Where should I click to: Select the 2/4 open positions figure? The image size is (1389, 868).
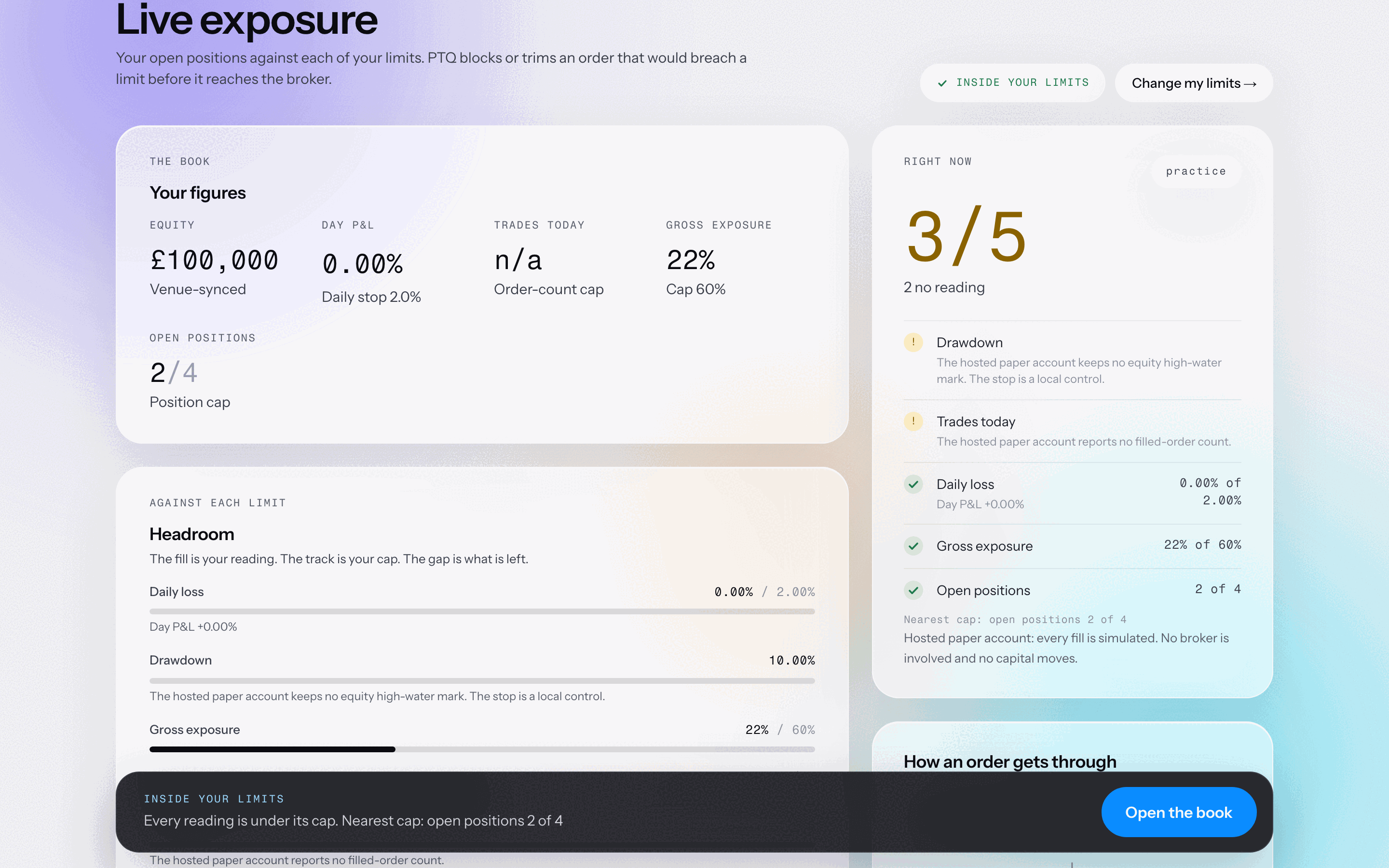pyautogui.click(x=173, y=373)
